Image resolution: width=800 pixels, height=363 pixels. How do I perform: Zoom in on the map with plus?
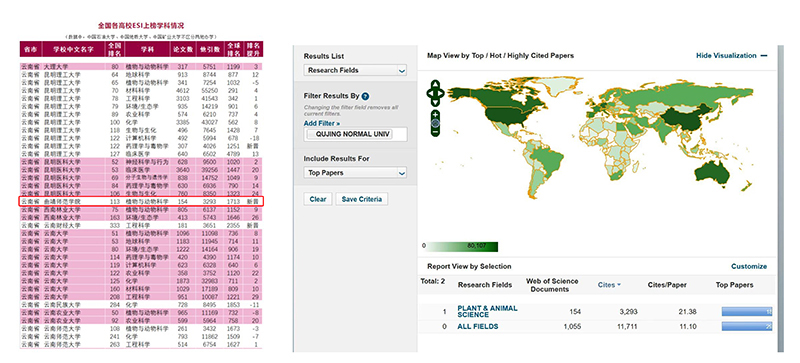pyautogui.click(x=435, y=115)
